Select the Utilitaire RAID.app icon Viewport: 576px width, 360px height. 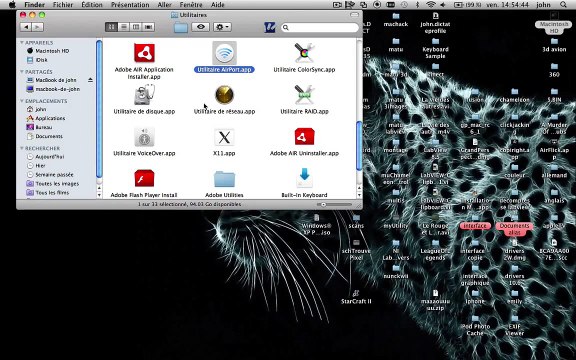pyautogui.click(x=304, y=95)
